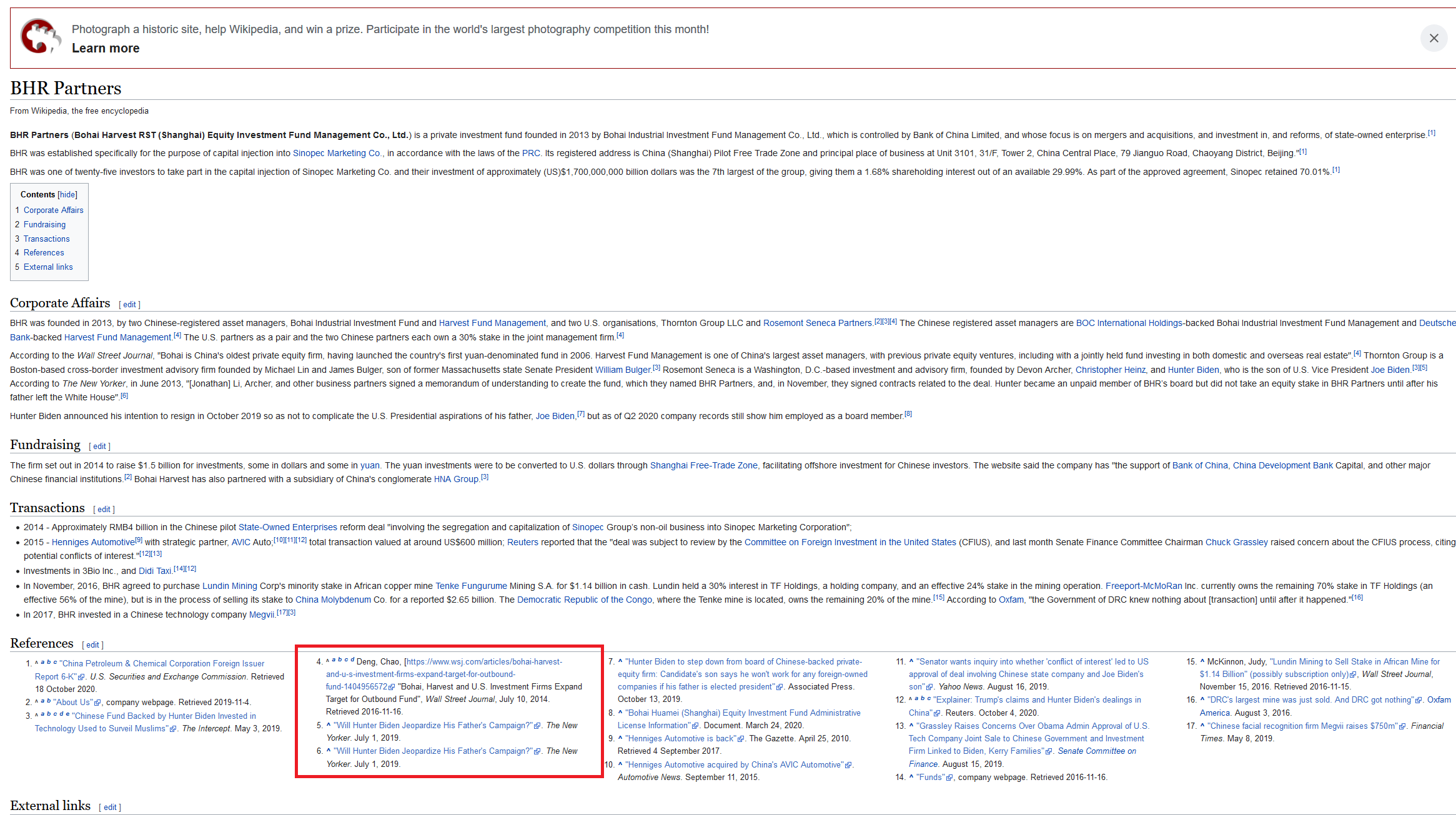Open the About Us reference link
Image resolution: width=1456 pixels, height=815 pixels.
[x=73, y=703]
